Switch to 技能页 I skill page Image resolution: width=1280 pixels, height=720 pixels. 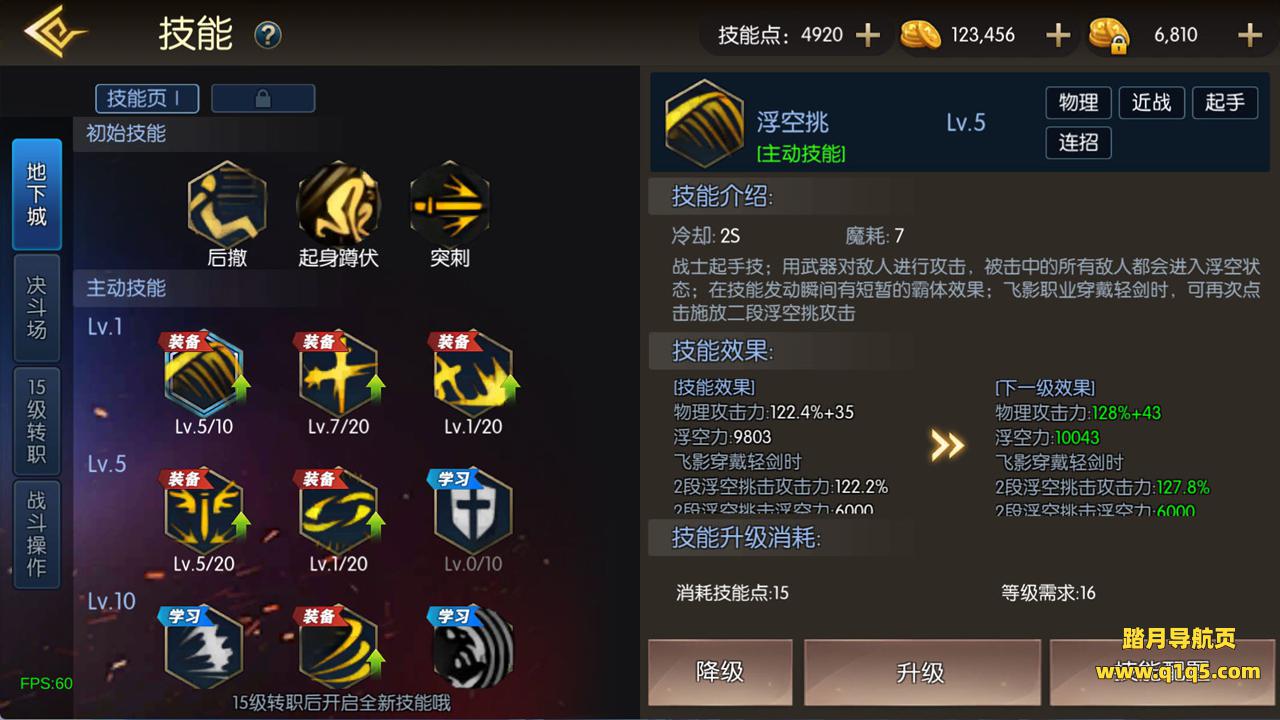coord(147,98)
